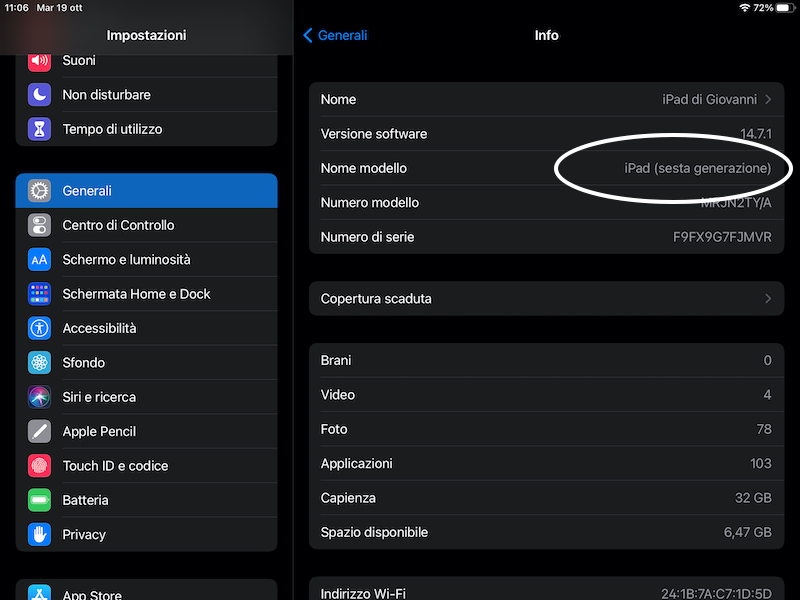Tap the Non disturbare moon icon

click(39, 95)
